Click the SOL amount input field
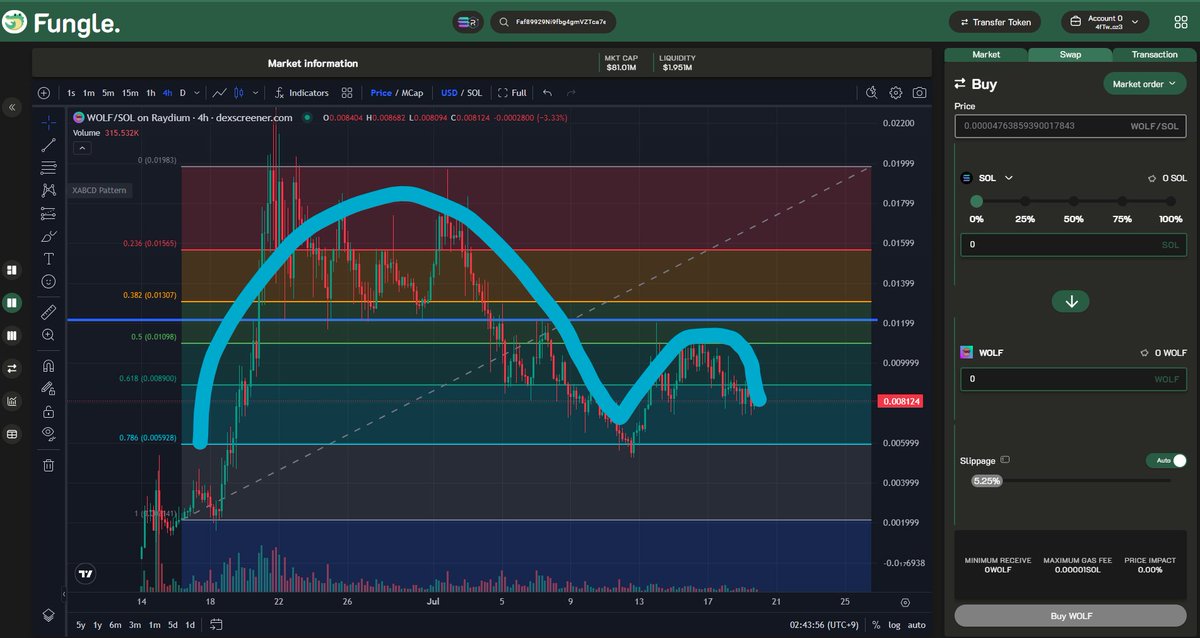This screenshot has height=638, width=1200. coord(1073,244)
